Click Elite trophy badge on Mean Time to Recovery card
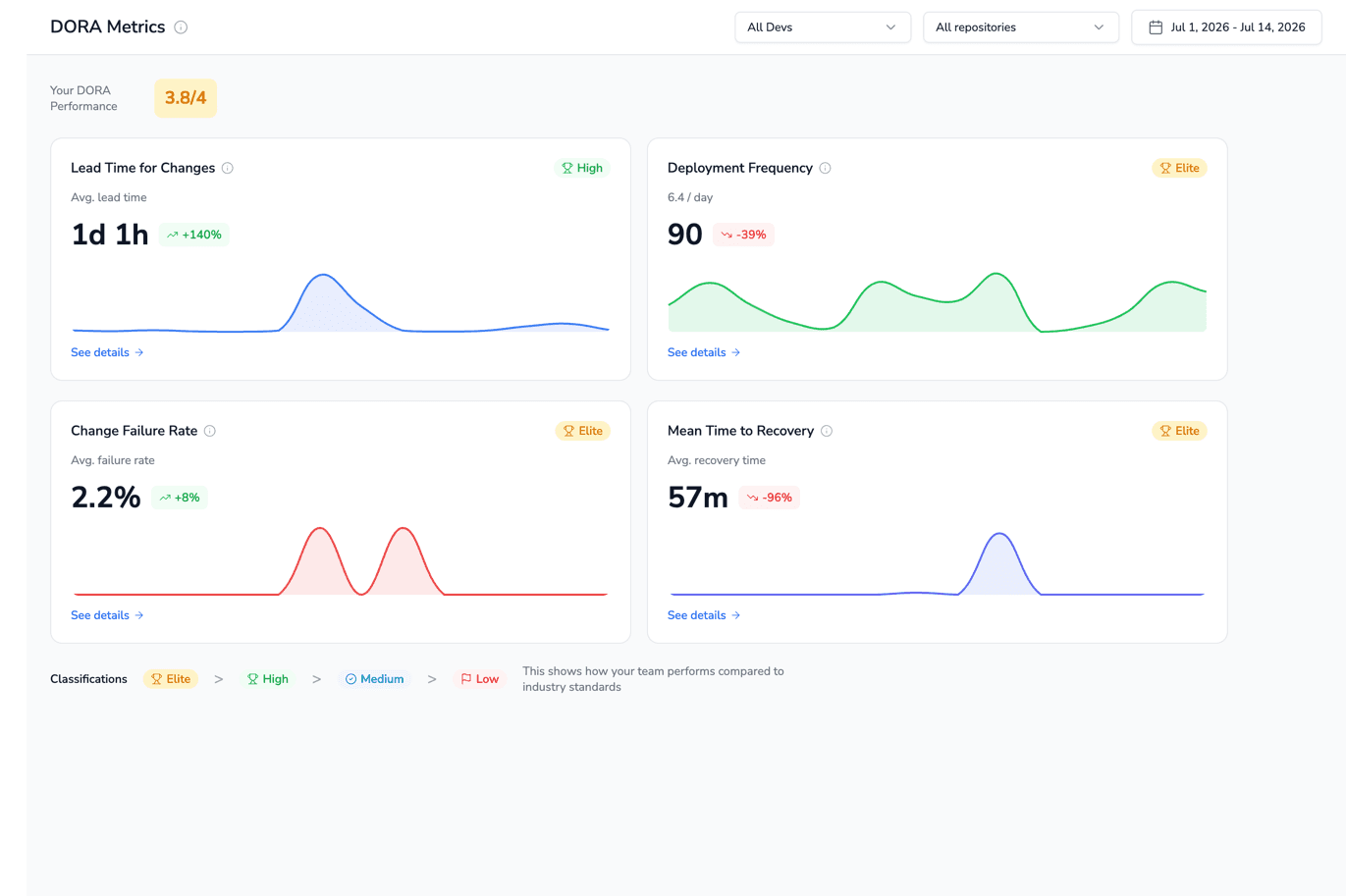The width and height of the screenshot is (1346, 896). point(1179,431)
